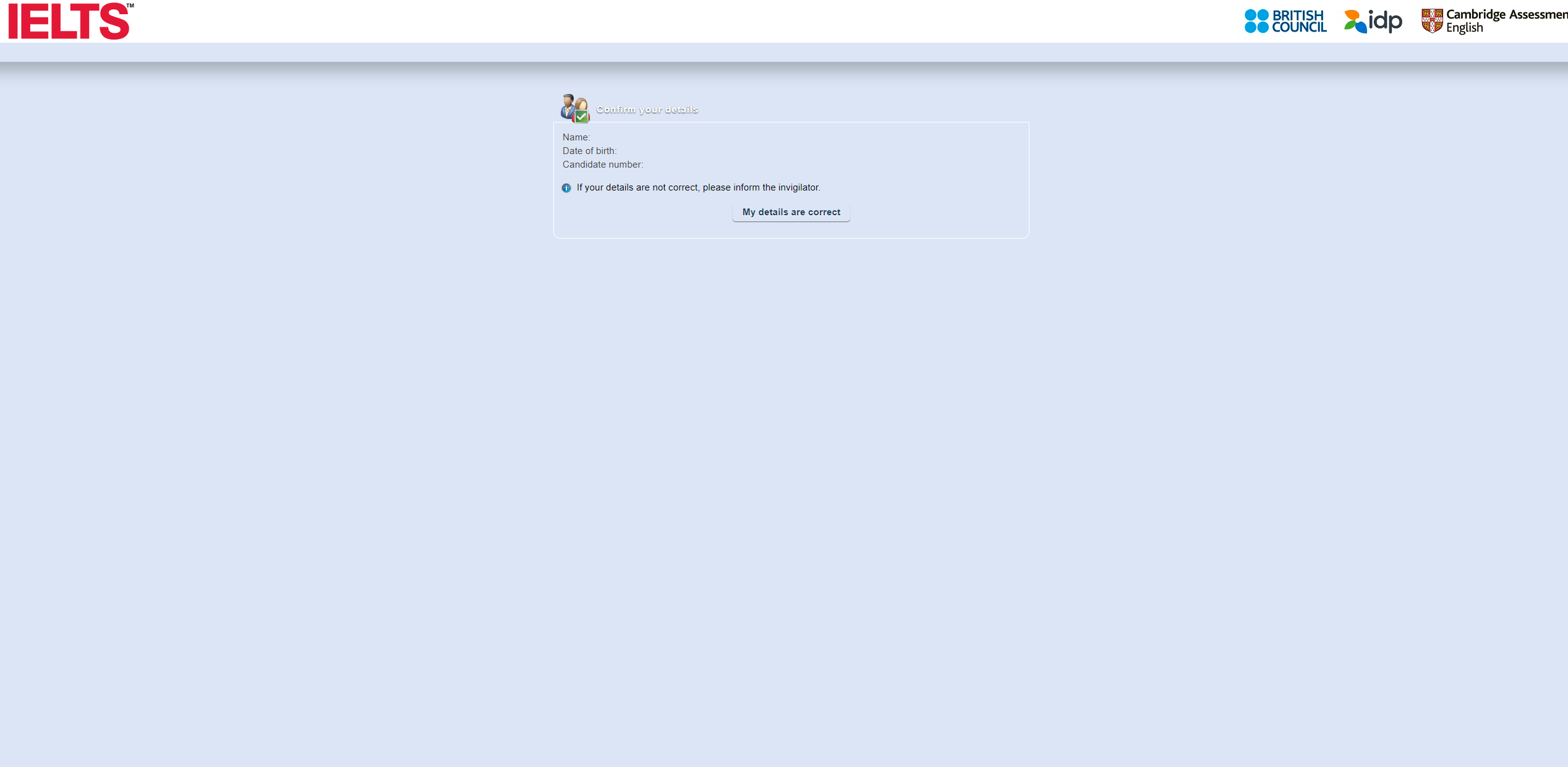Click the Date of birth: label
This screenshot has width=1568, height=767.
(589, 151)
